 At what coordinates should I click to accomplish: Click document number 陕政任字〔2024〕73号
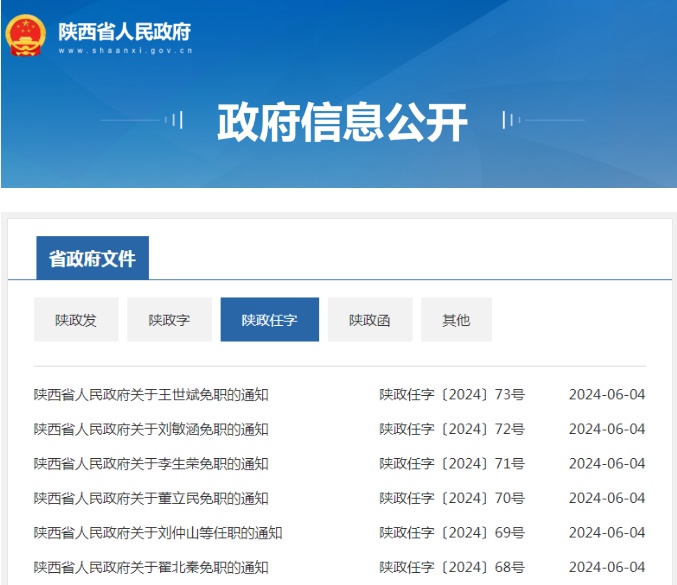click(x=451, y=395)
